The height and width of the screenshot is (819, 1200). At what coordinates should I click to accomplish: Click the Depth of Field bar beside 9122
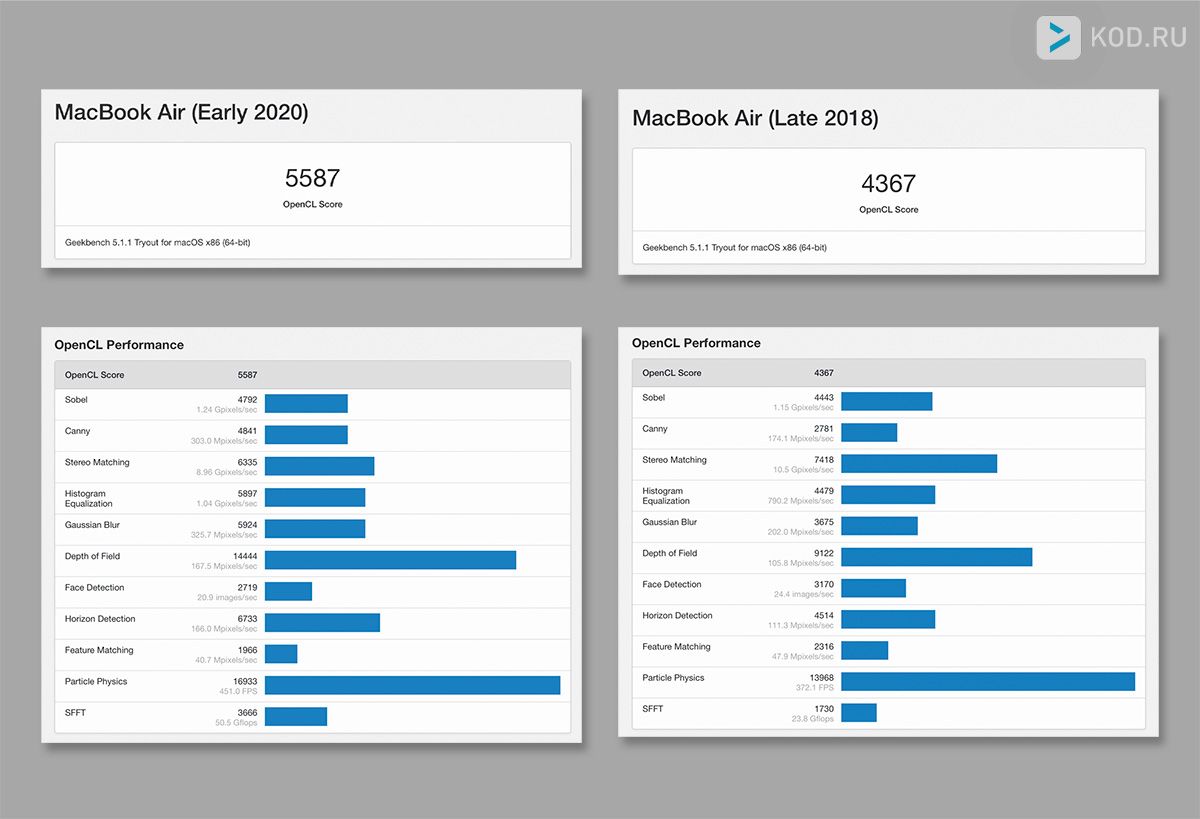[937, 557]
